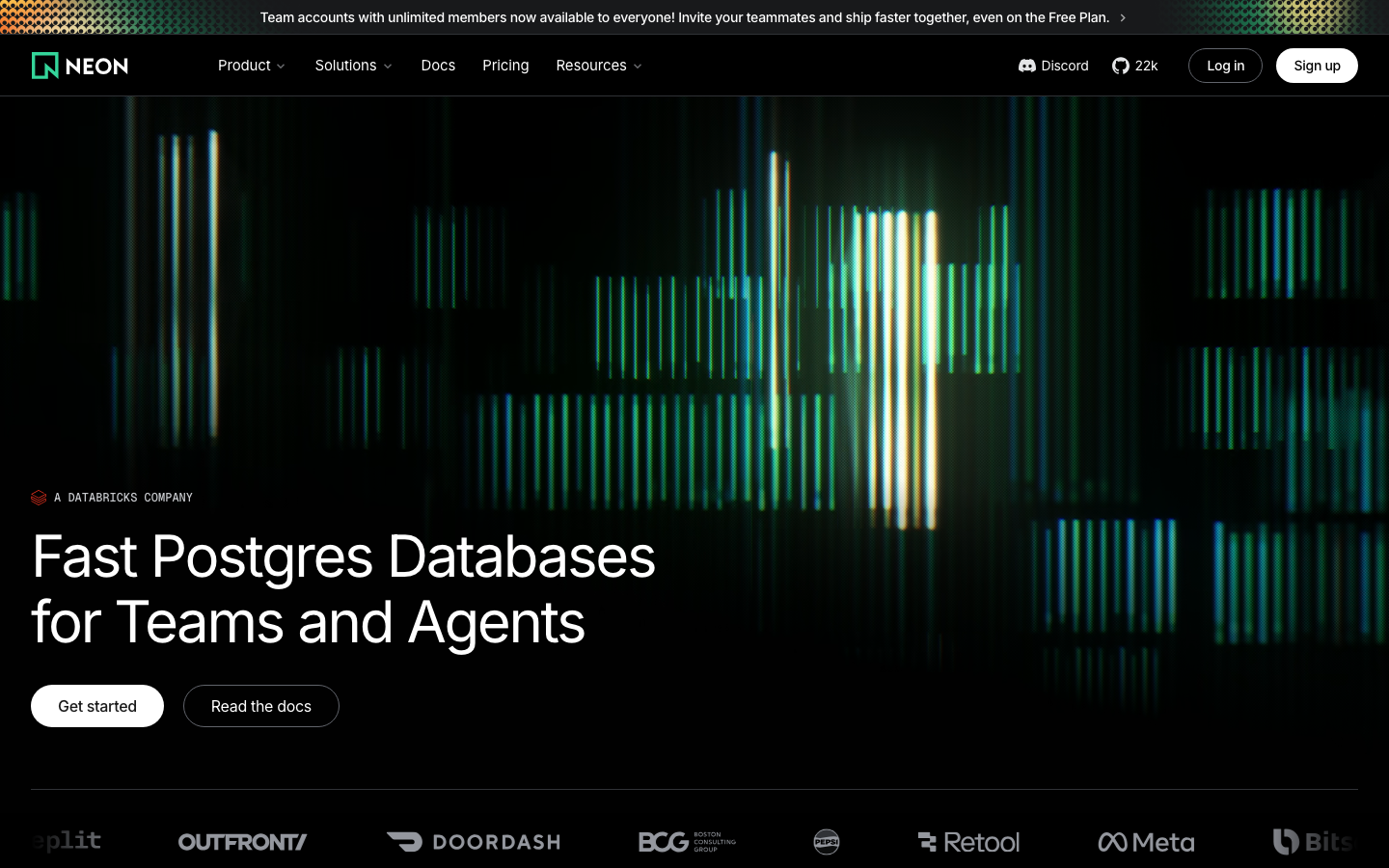Open the Read the docs button
Viewport: 1389px width, 868px height.
tap(261, 706)
